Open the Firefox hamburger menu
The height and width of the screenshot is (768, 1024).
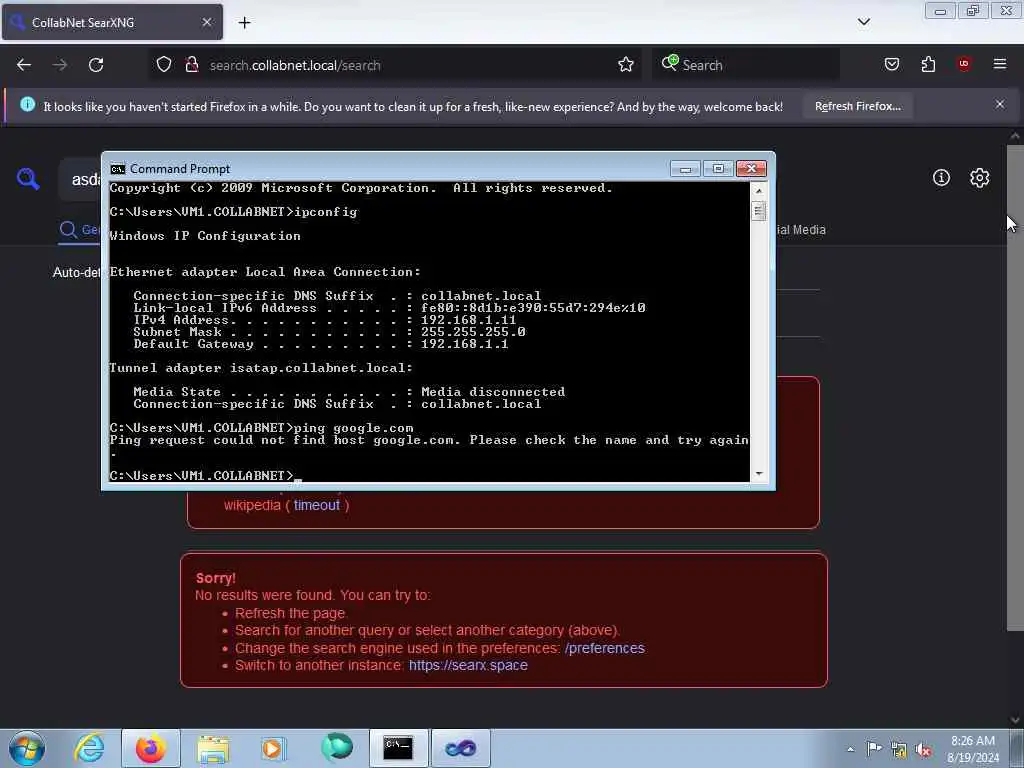[x=1000, y=64]
